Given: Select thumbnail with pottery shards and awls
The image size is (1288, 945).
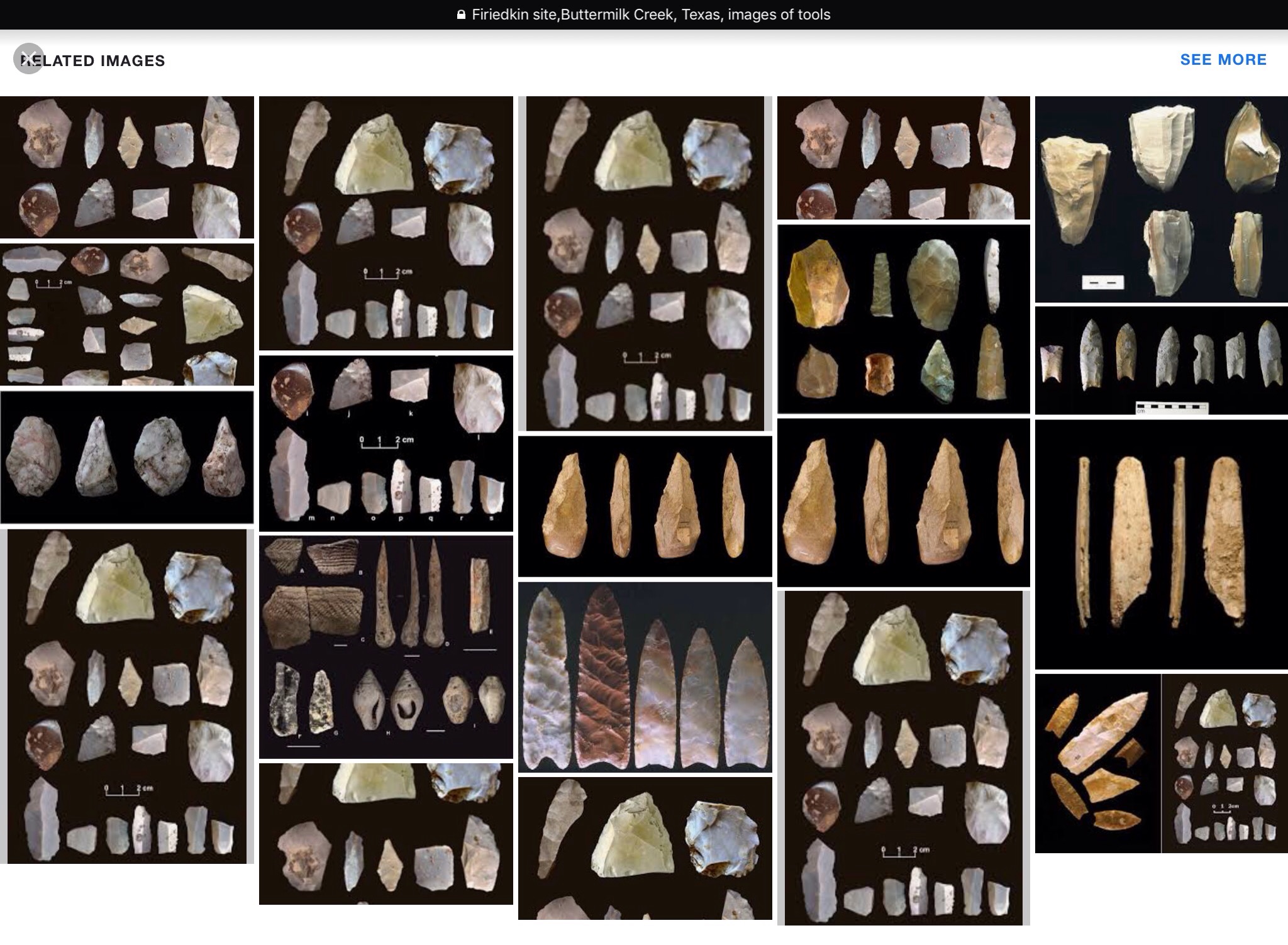Looking at the screenshot, I should 386,647.
